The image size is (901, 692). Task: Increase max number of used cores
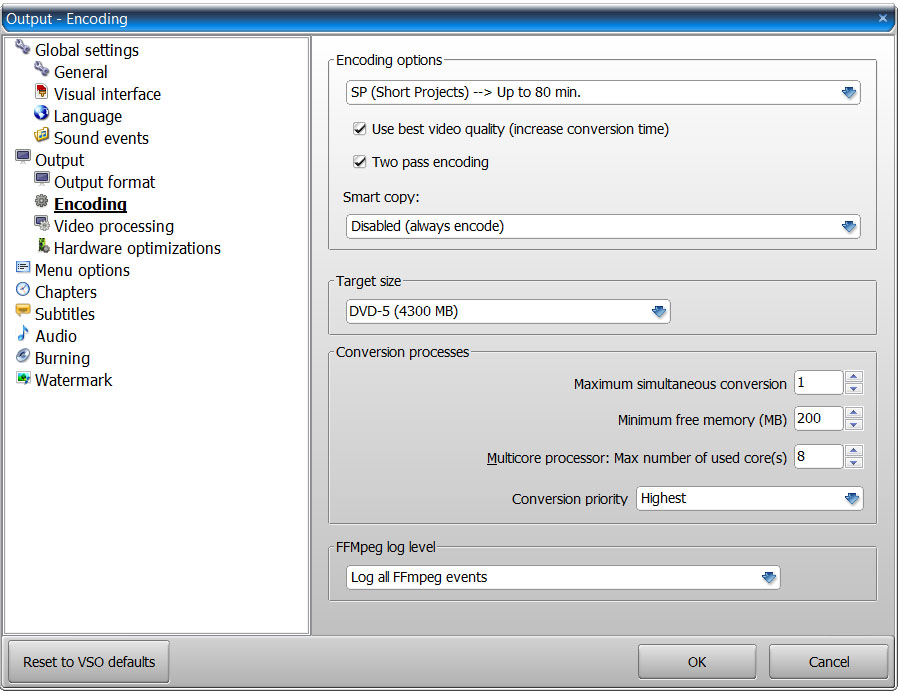point(854,451)
